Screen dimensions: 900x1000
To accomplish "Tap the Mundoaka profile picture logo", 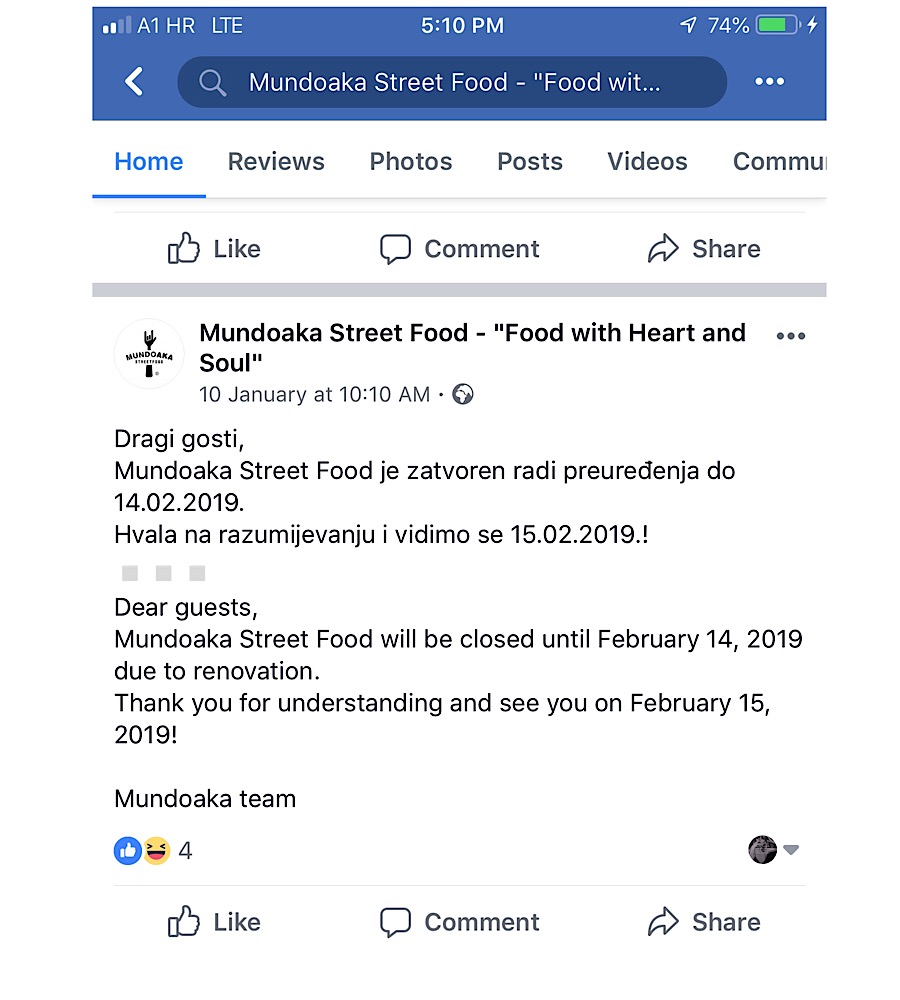I will [149, 354].
